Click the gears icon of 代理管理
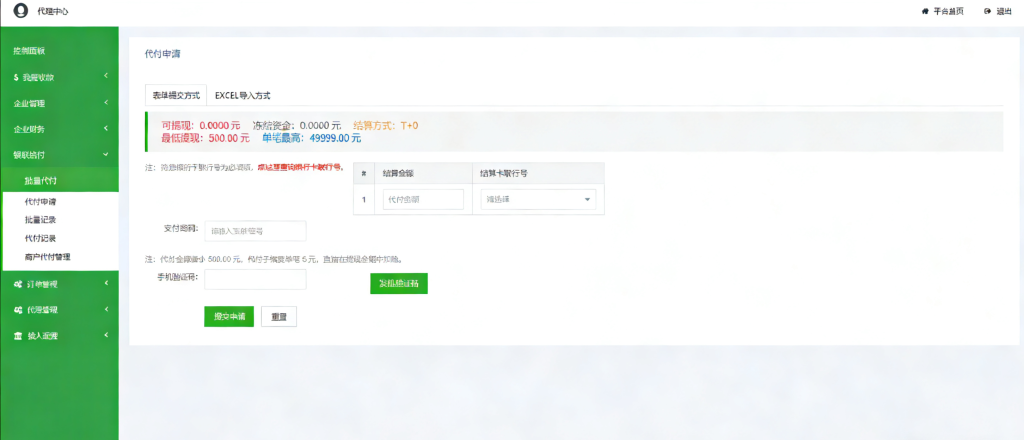Viewport: 1024px width, 440px height. [18, 309]
